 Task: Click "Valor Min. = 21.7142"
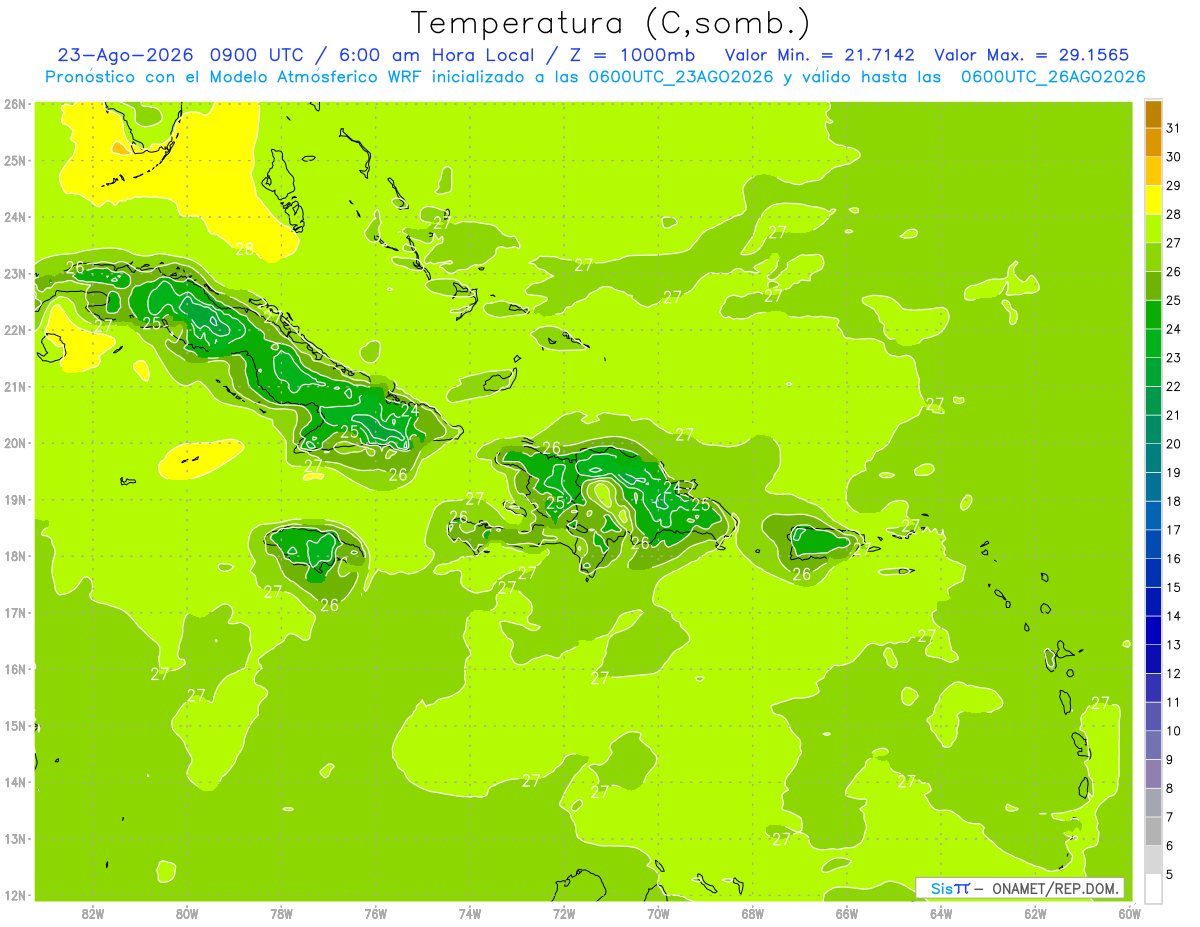821,55
